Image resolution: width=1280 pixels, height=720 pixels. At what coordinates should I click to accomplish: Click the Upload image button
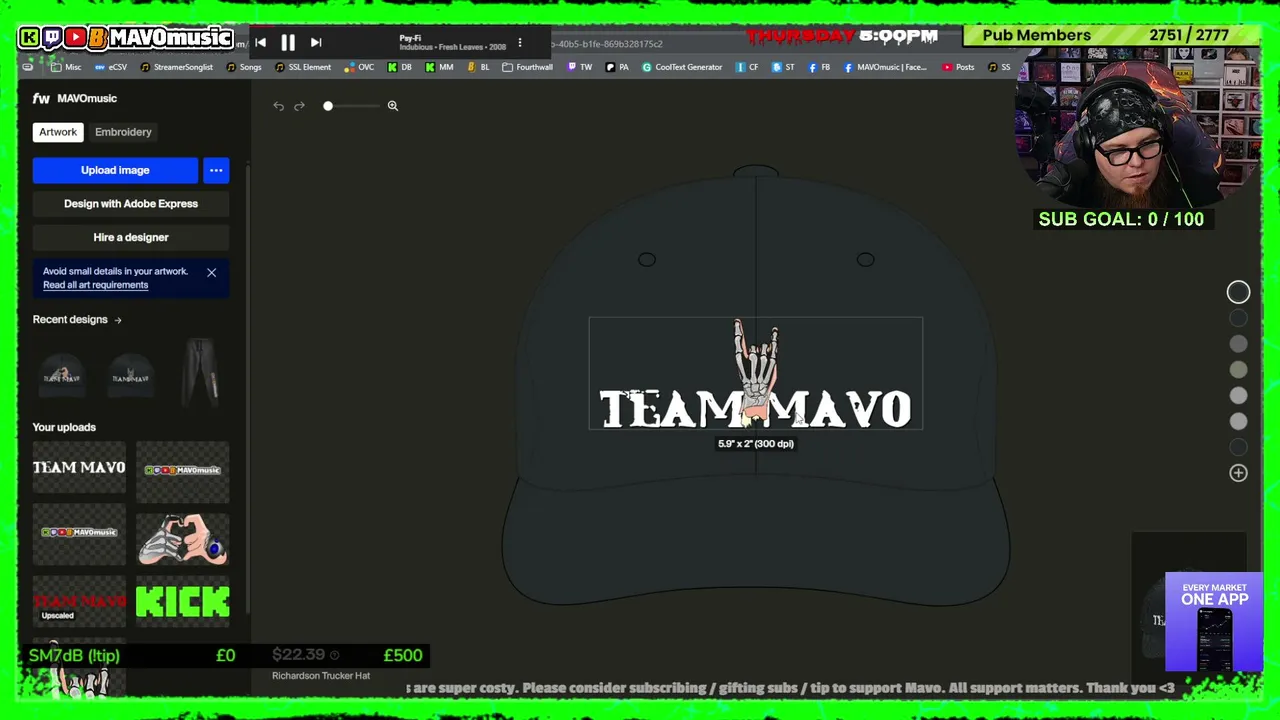(x=115, y=170)
